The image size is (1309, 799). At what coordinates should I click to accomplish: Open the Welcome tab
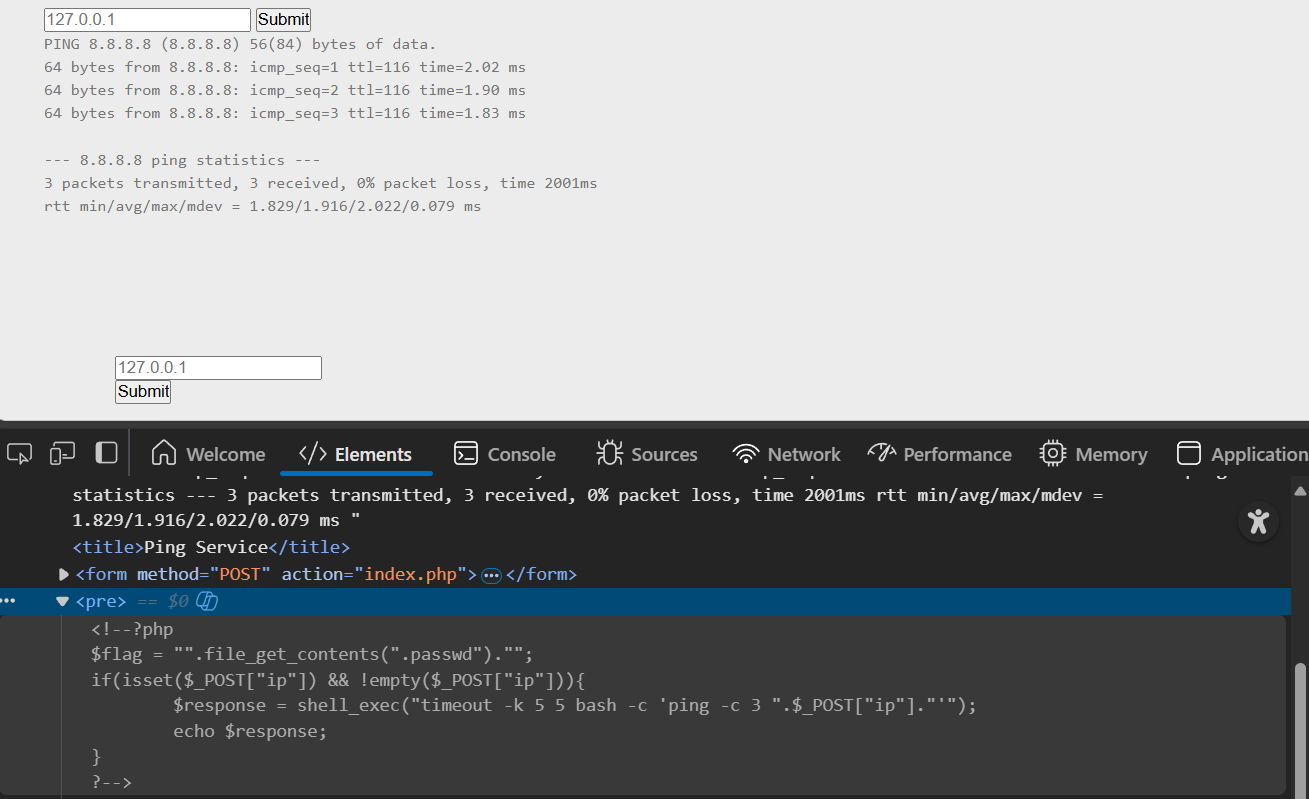[208, 454]
